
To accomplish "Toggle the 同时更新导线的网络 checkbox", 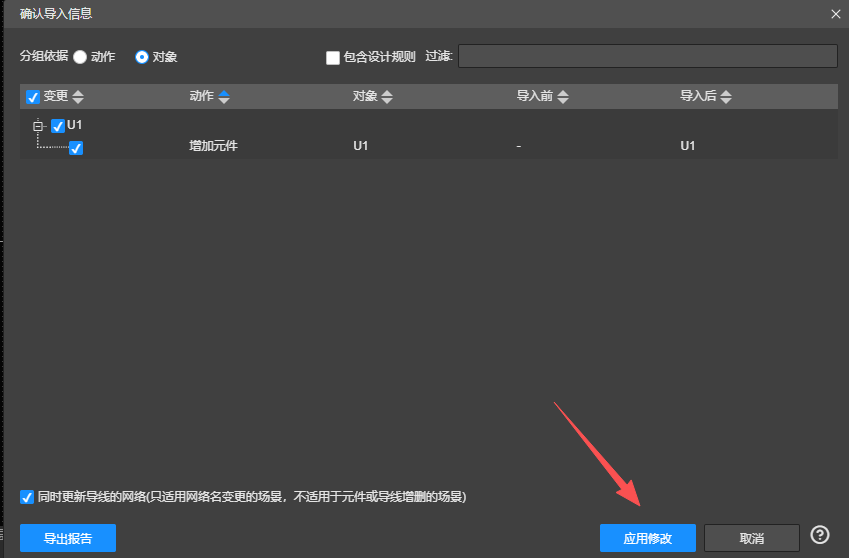I will coord(27,497).
